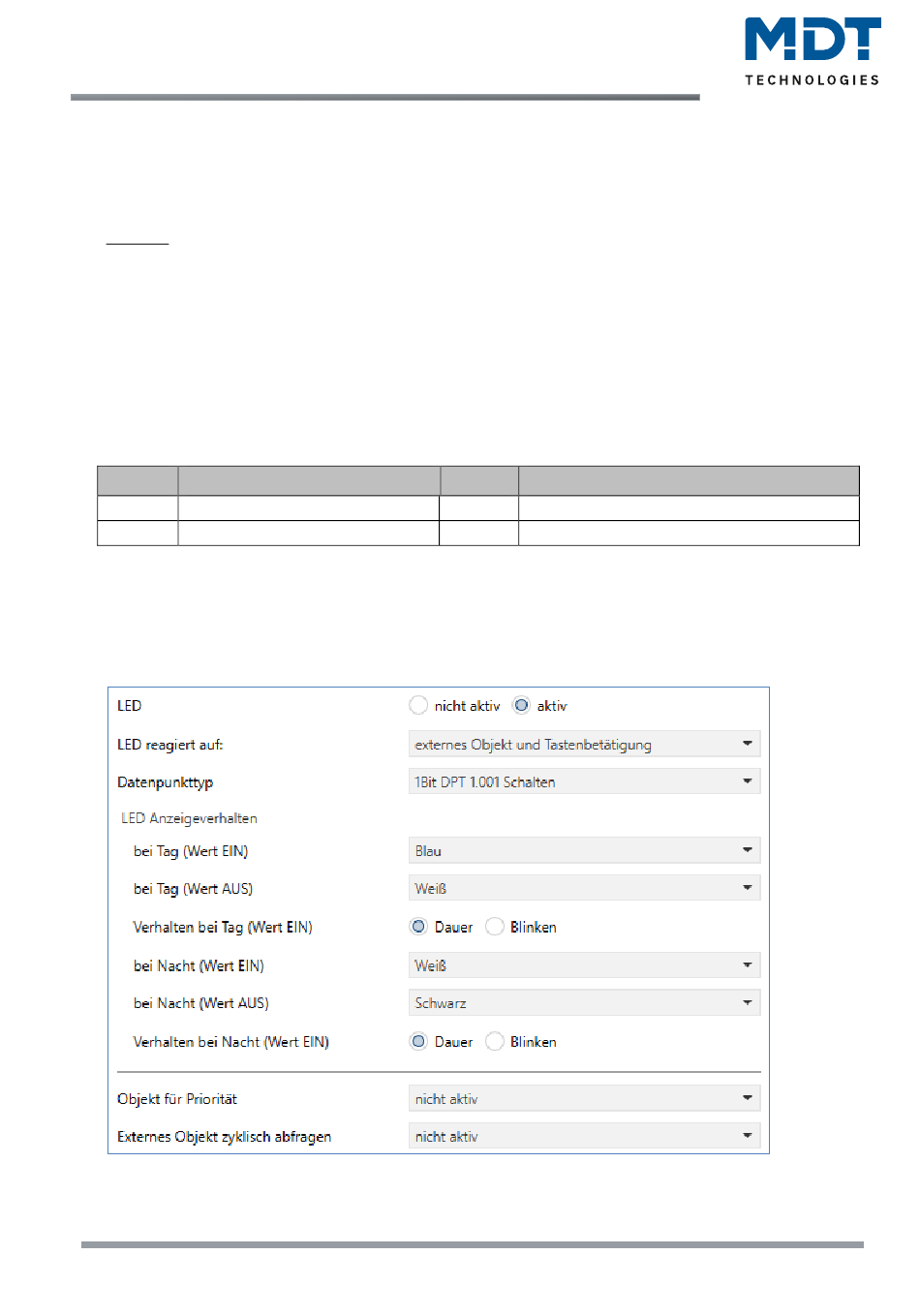
Task: Select the LED 'nicht aktiv' radio button
Action: pos(418,705)
